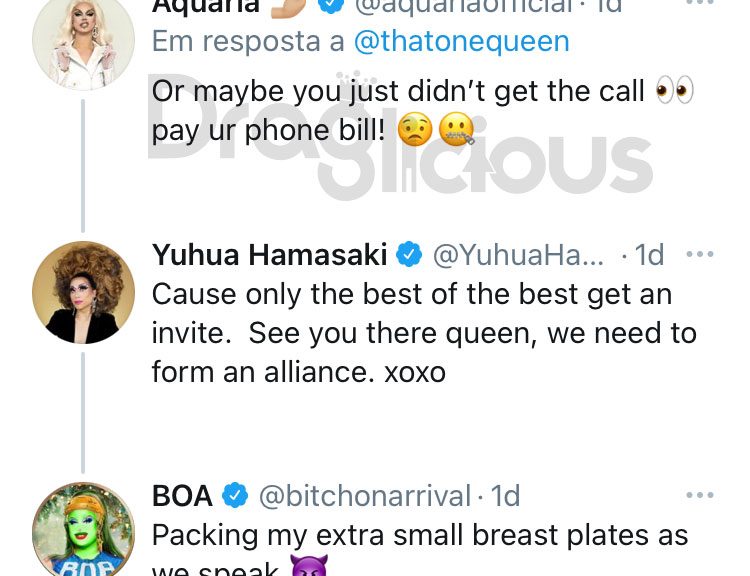750x576 pixels.
Task: Click the 1d timestamp on BOA's tweet
Action: pos(505,496)
